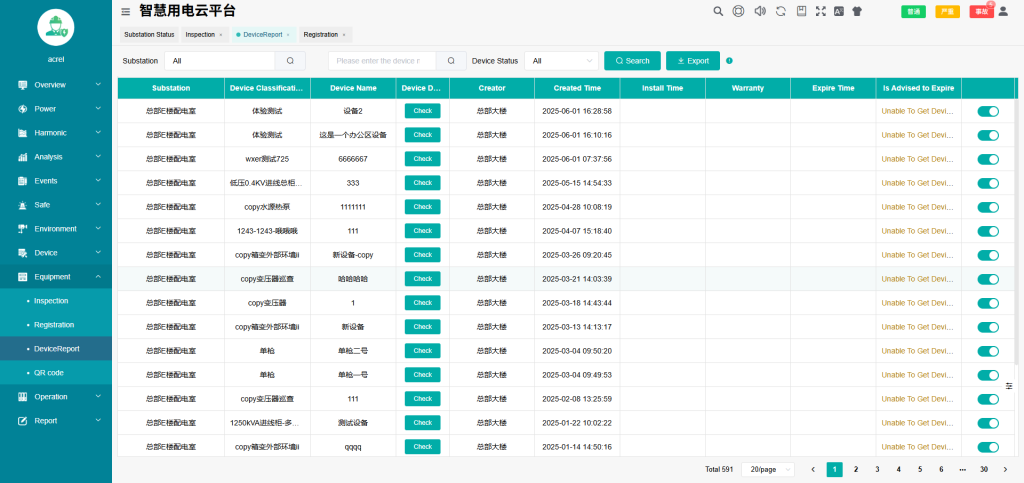Close the Inspection tab with its x
Screen dimensions: 1024x483
(221, 35)
